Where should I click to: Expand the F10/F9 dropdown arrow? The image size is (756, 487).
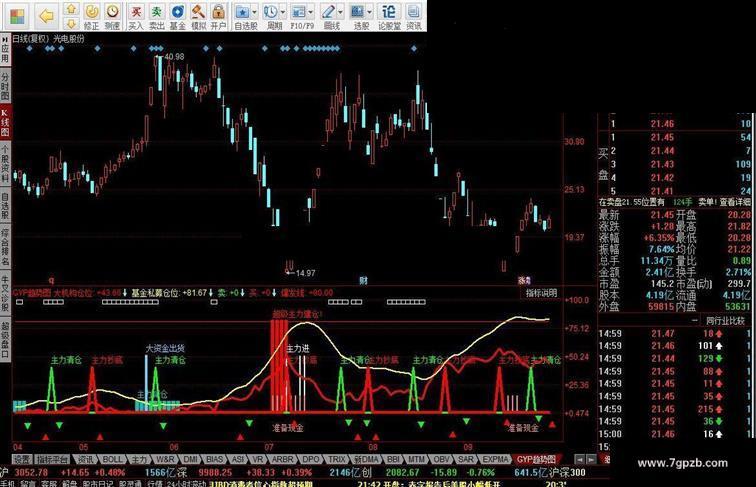310,12
